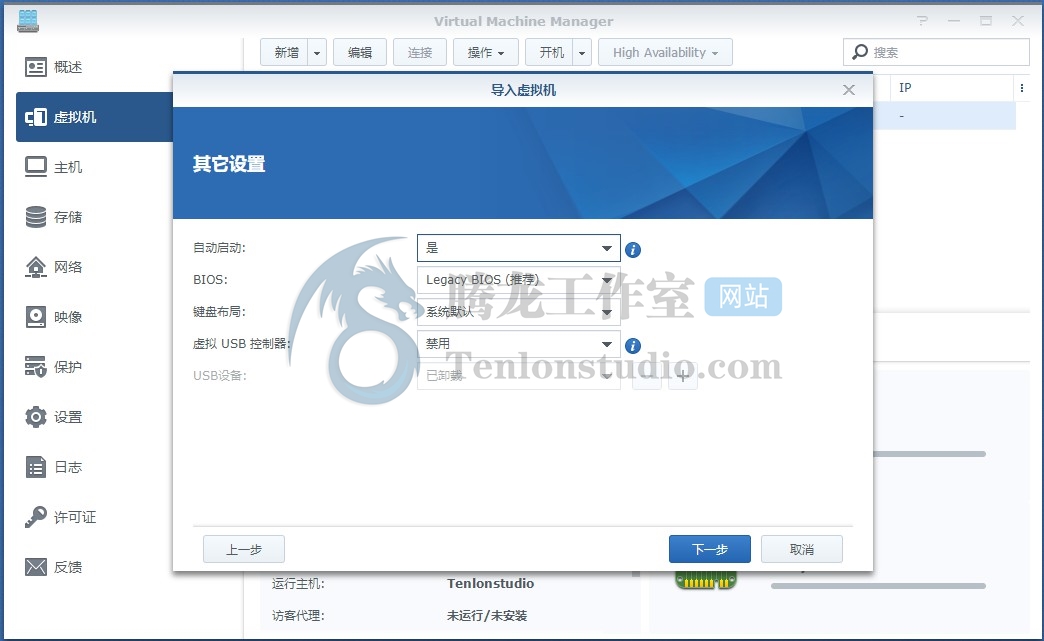Expand the BIOS Legacy BIOS dropdown
Image resolution: width=1044 pixels, height=641 pixels.
[x=607, y=280]
